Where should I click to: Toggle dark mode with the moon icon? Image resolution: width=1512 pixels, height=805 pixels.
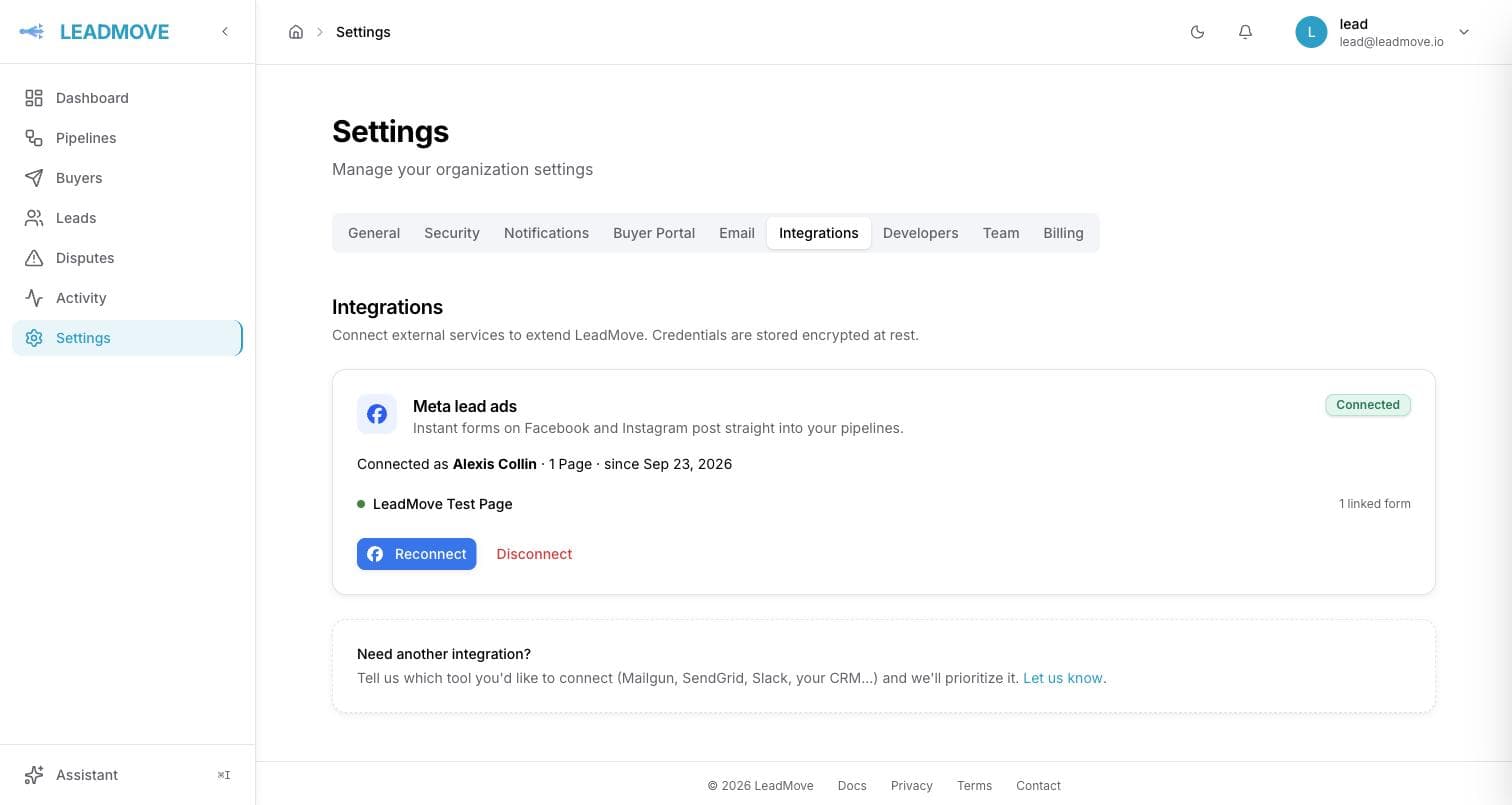tap(1197, 32)
